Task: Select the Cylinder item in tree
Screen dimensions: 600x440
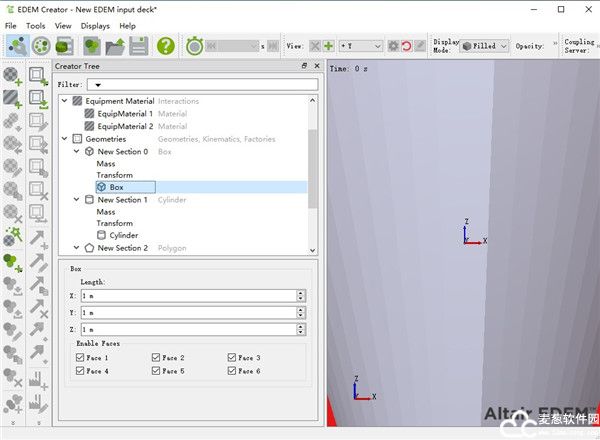Action: click(x=123, y=236)
